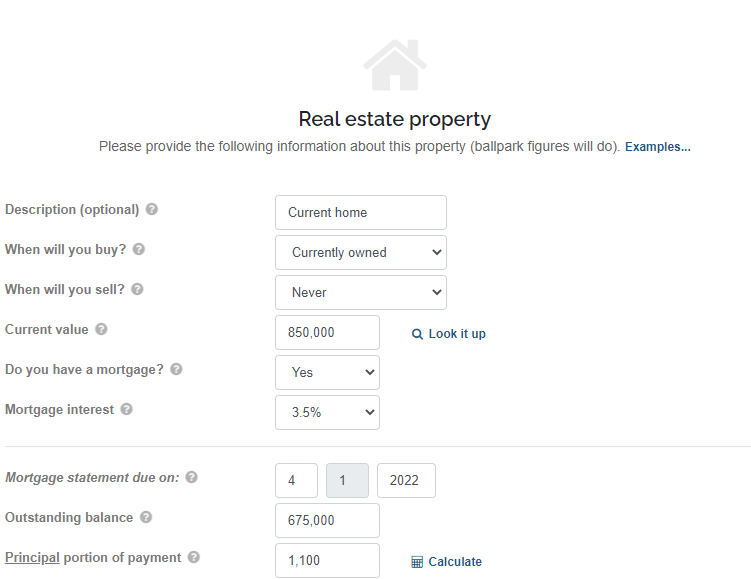
Task: Click help icon next to Description (optional)
Action: (x=152, y=210)
